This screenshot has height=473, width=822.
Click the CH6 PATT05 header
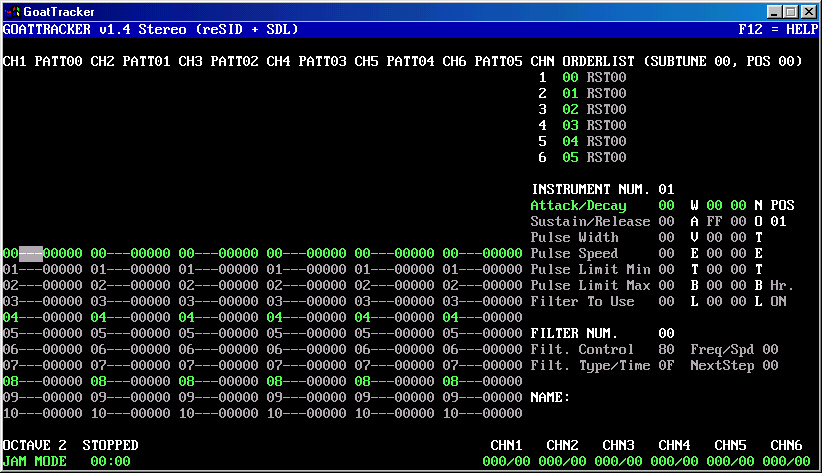click(483, 61)
